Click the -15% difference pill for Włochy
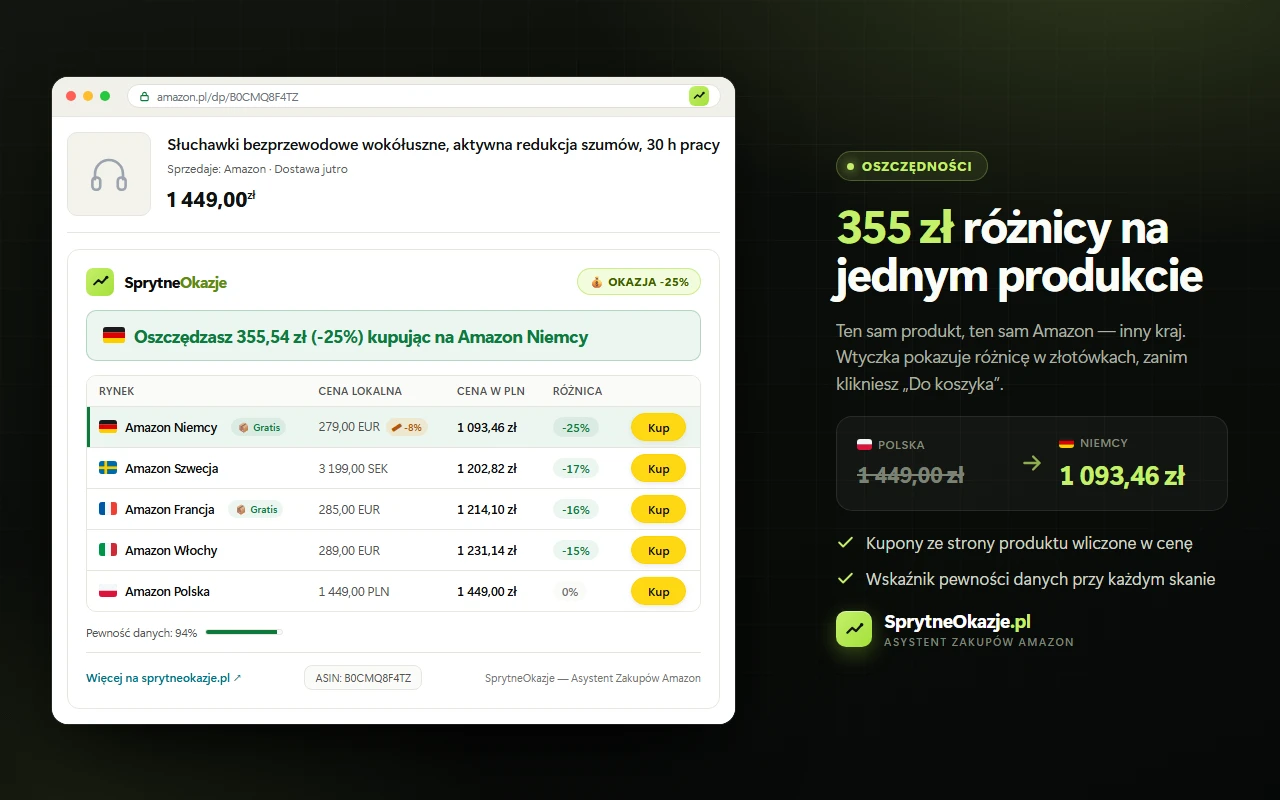Screen dimensions: 1280x800 click(576, 550)
